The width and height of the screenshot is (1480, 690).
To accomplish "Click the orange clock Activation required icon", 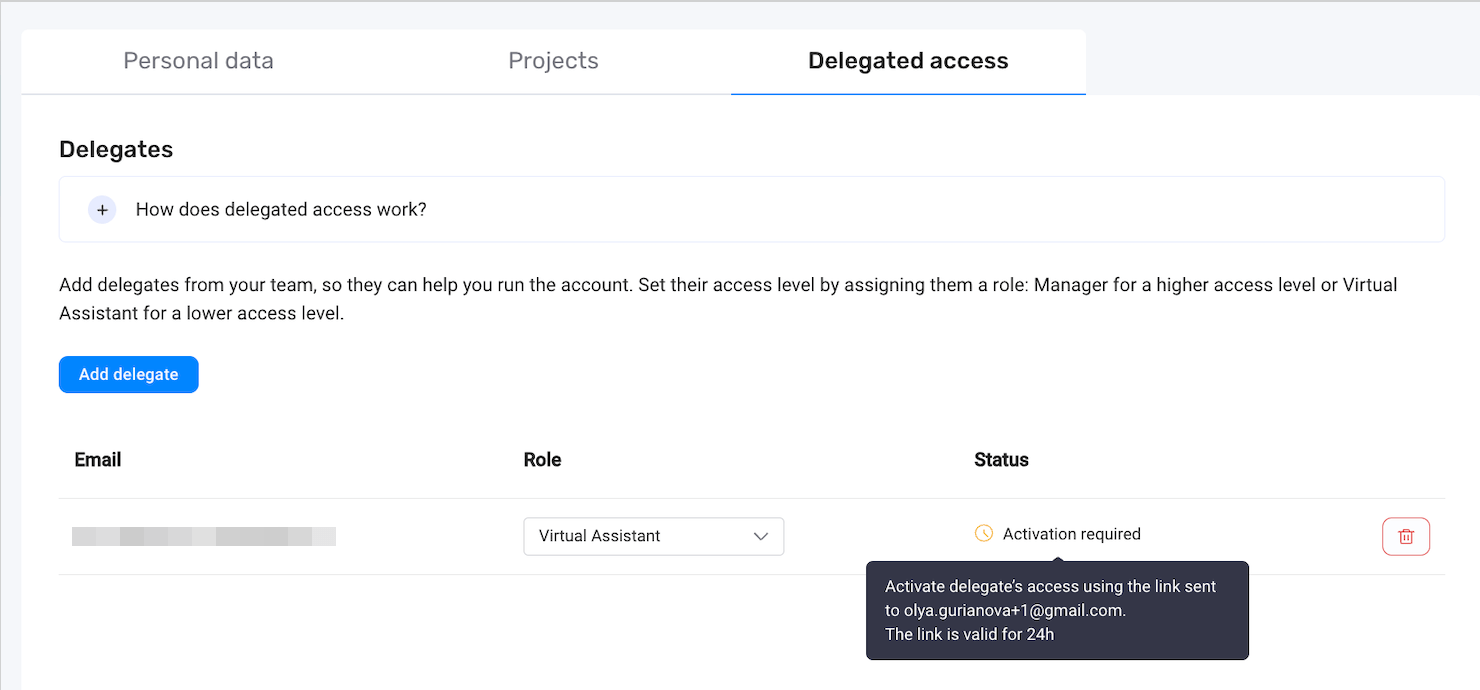I will coord(982,534).
